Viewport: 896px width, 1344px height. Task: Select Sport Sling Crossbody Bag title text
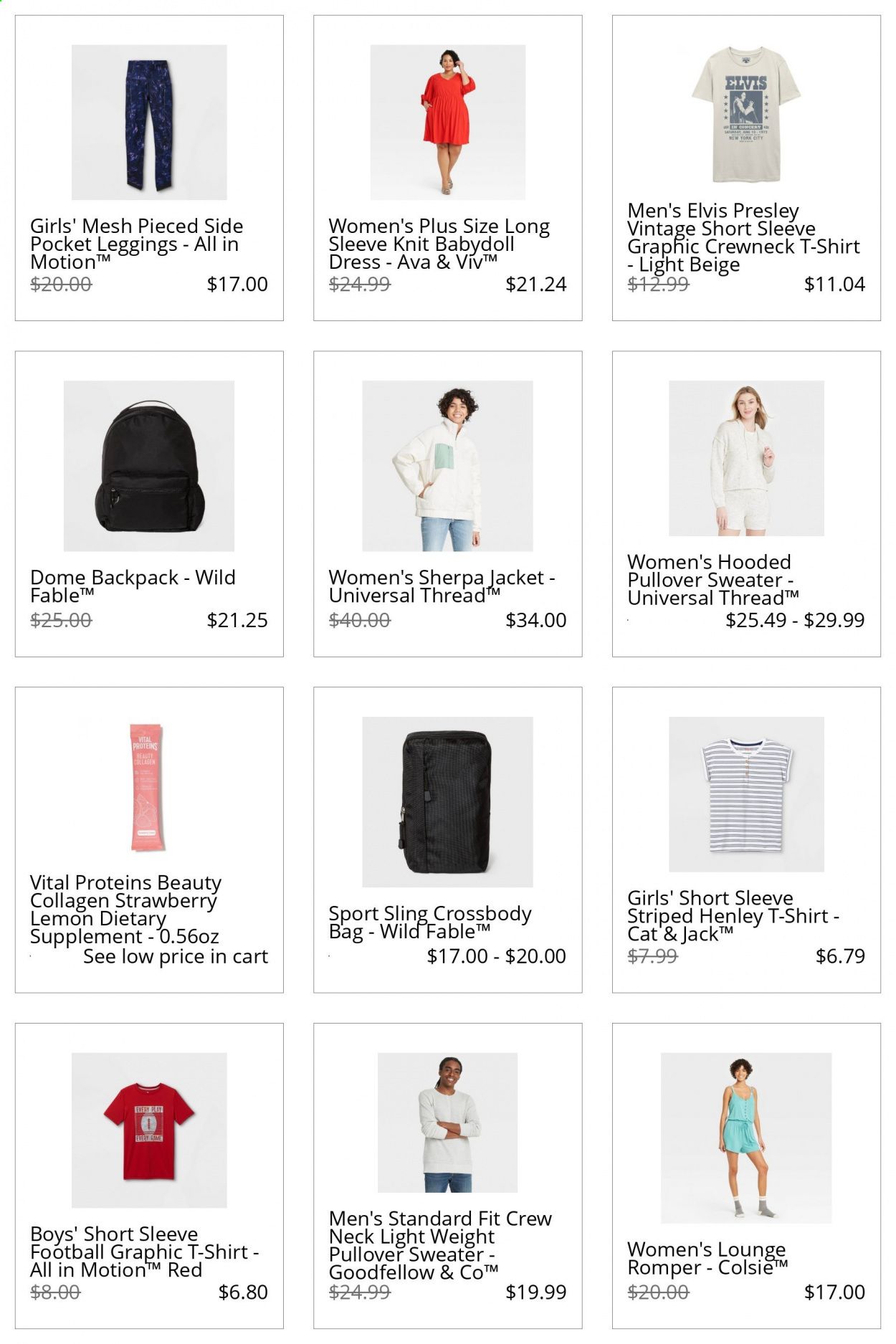[x=430, y=923]
